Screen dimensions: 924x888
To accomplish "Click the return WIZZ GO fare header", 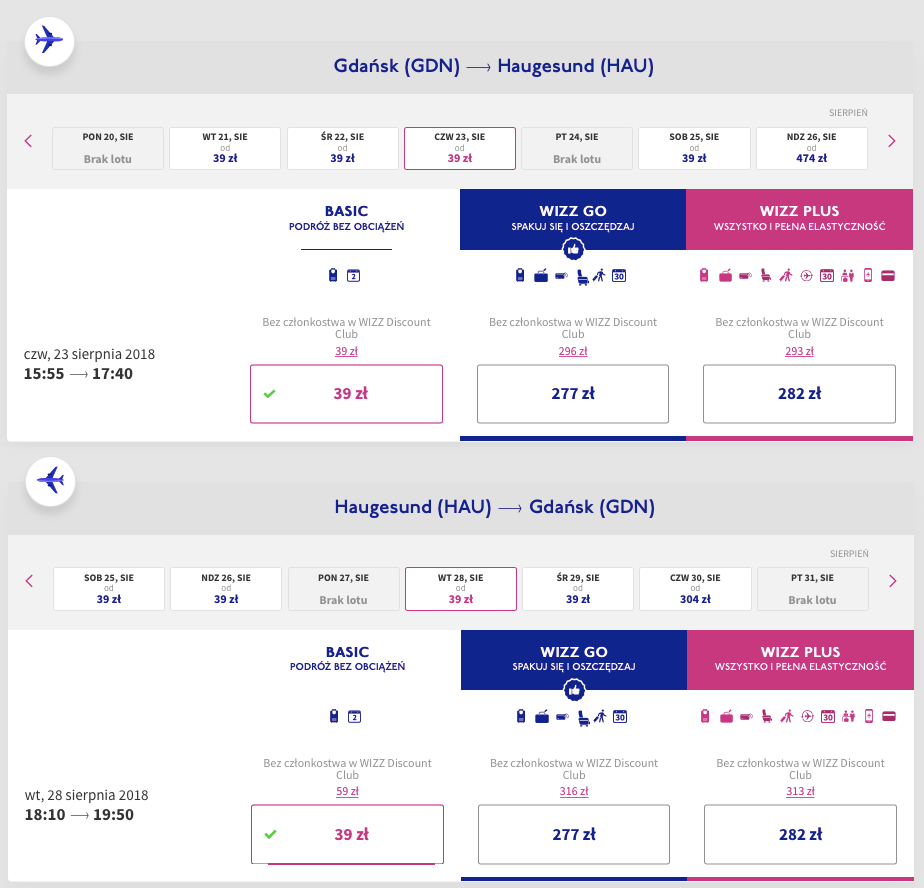I will pos(574,660).
